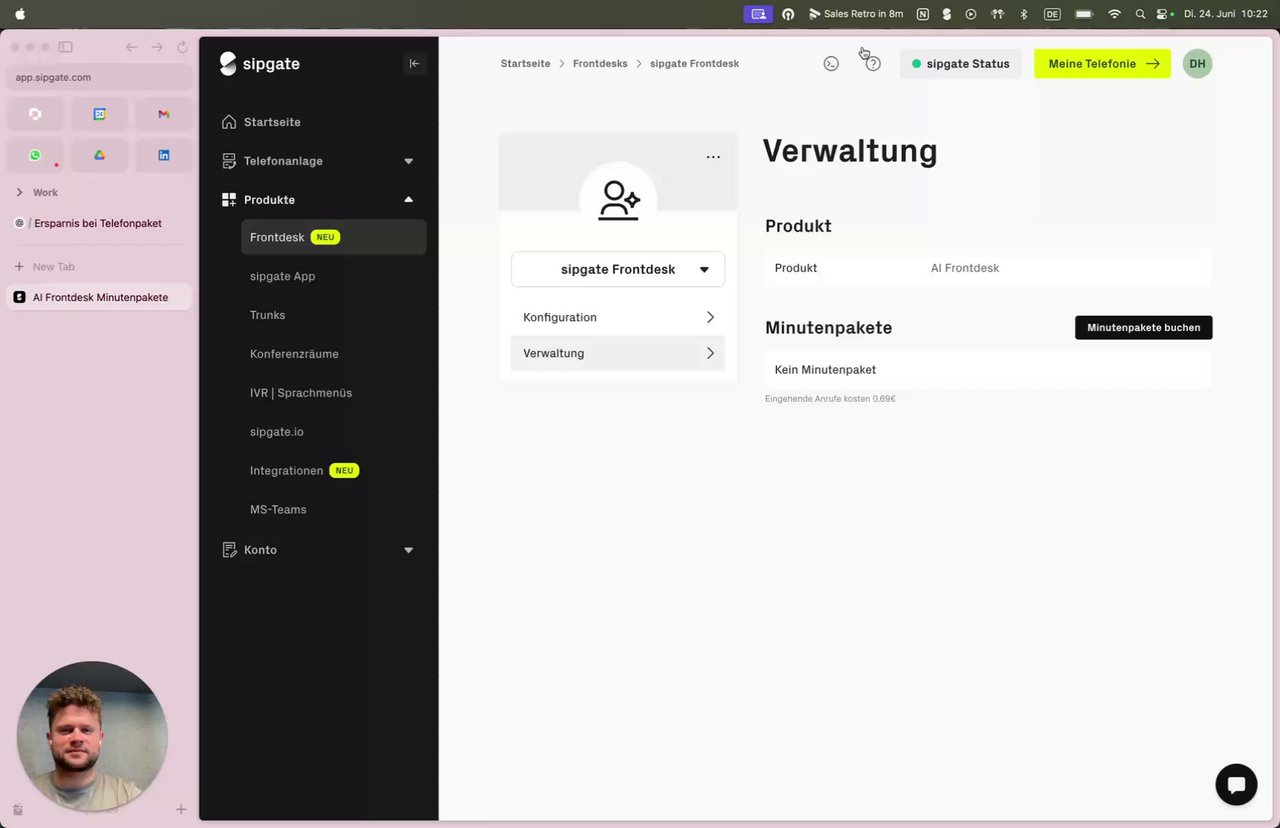Image resolution: width=1280 pixels, height=828 pixels.
Task: Click the Frontdesk AI user avatar icon
Action: (618, 200)
